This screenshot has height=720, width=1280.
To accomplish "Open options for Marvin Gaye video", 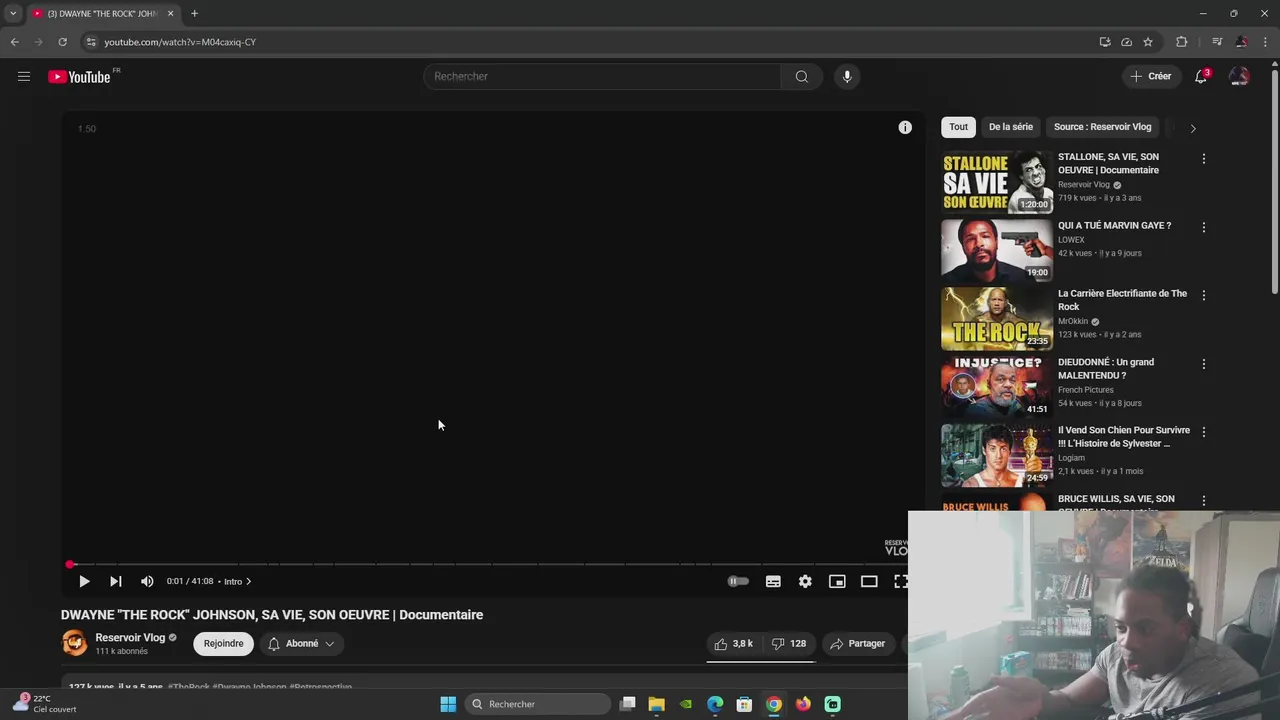I will 1204,227.
